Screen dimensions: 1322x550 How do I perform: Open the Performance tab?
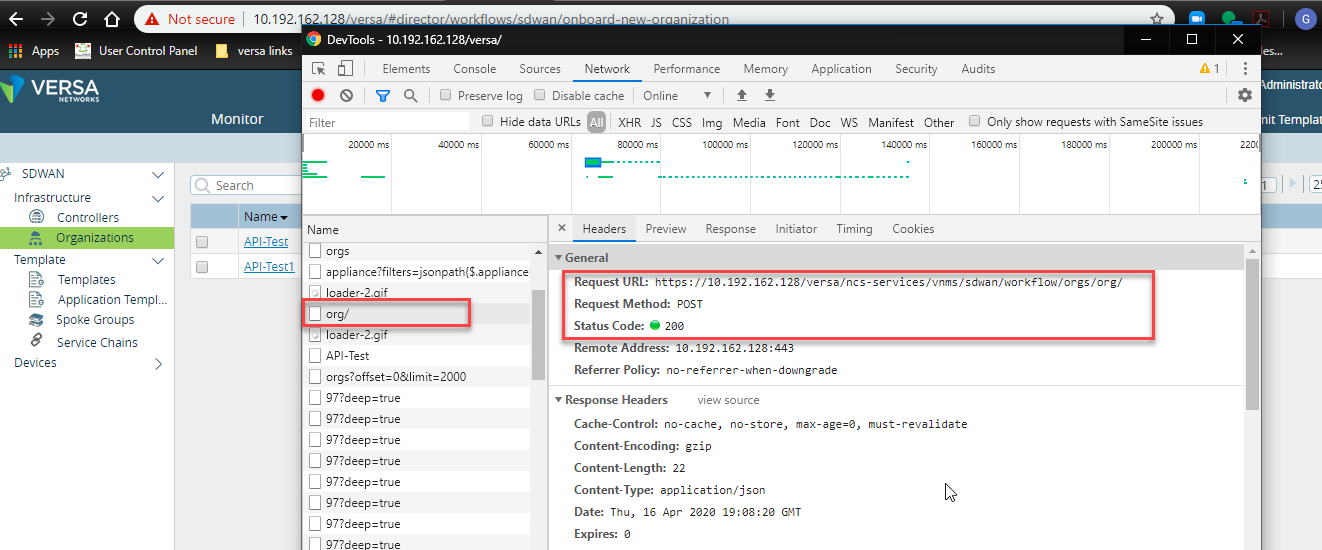point(687,69)
